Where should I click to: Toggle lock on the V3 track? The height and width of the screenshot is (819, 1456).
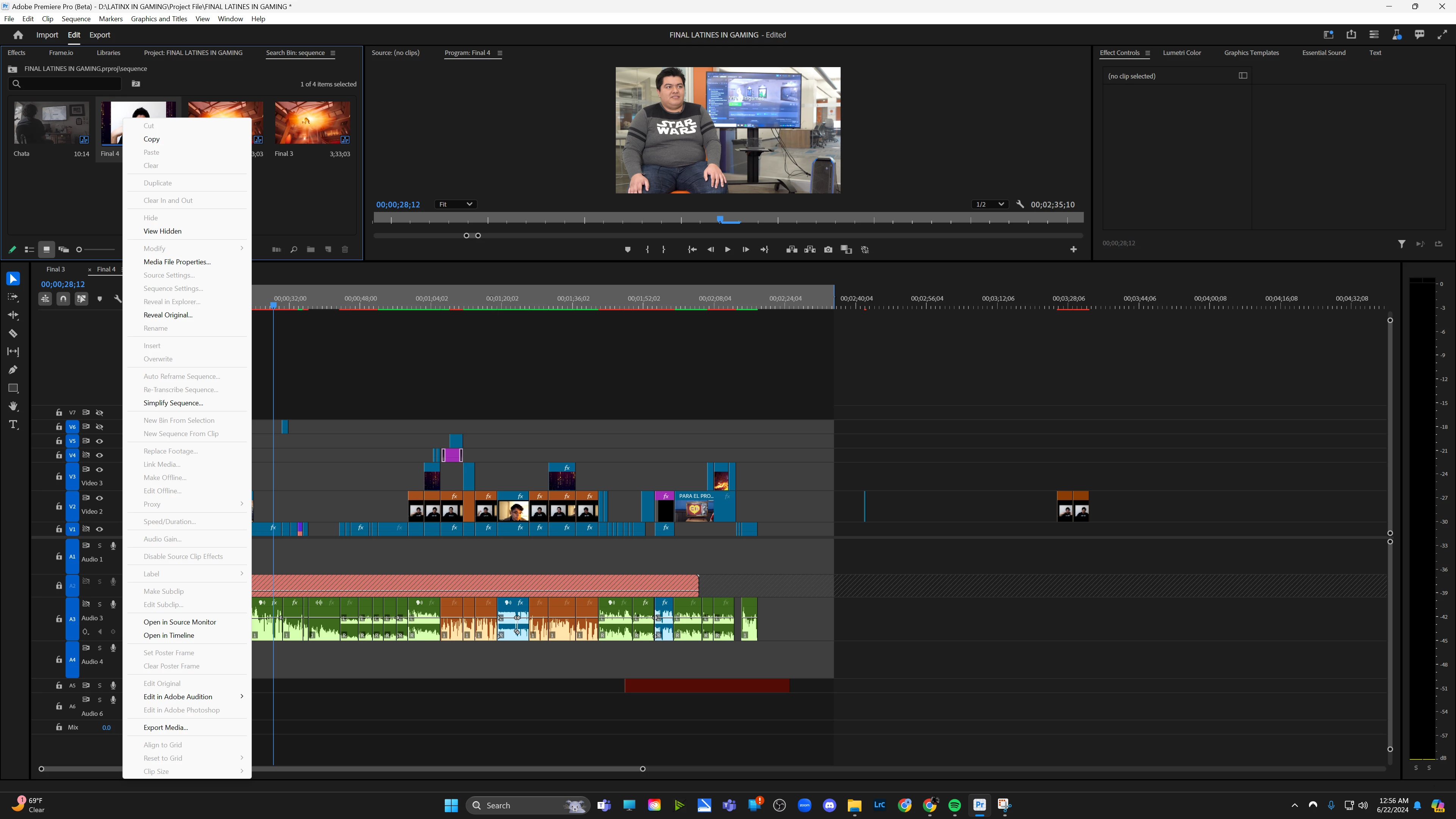point(59,477)
